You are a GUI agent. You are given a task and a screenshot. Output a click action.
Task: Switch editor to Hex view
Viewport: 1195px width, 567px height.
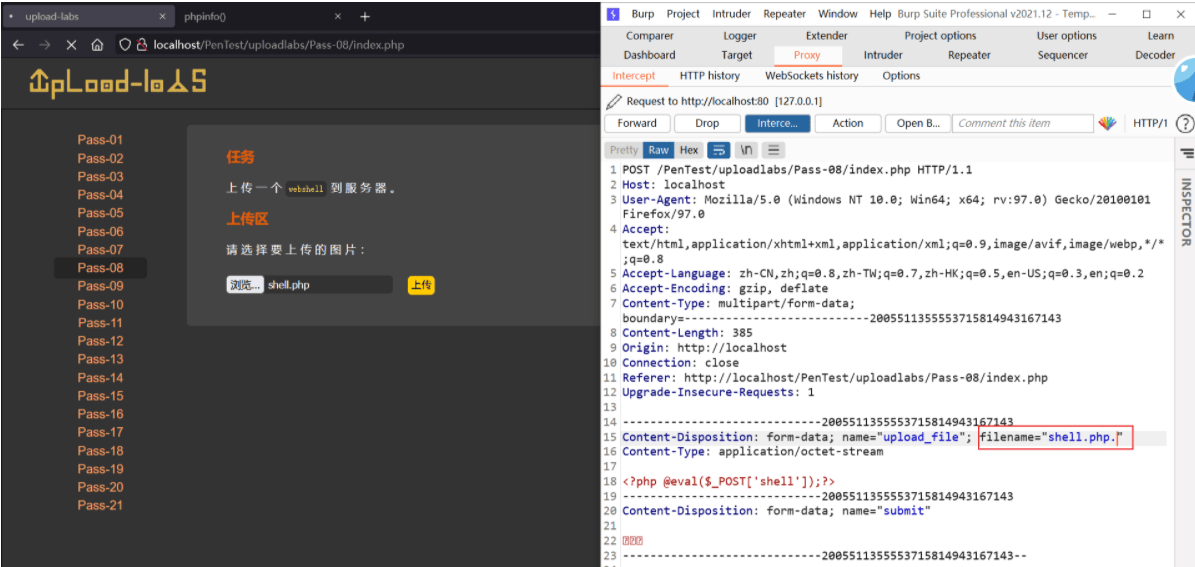(689, 150)
